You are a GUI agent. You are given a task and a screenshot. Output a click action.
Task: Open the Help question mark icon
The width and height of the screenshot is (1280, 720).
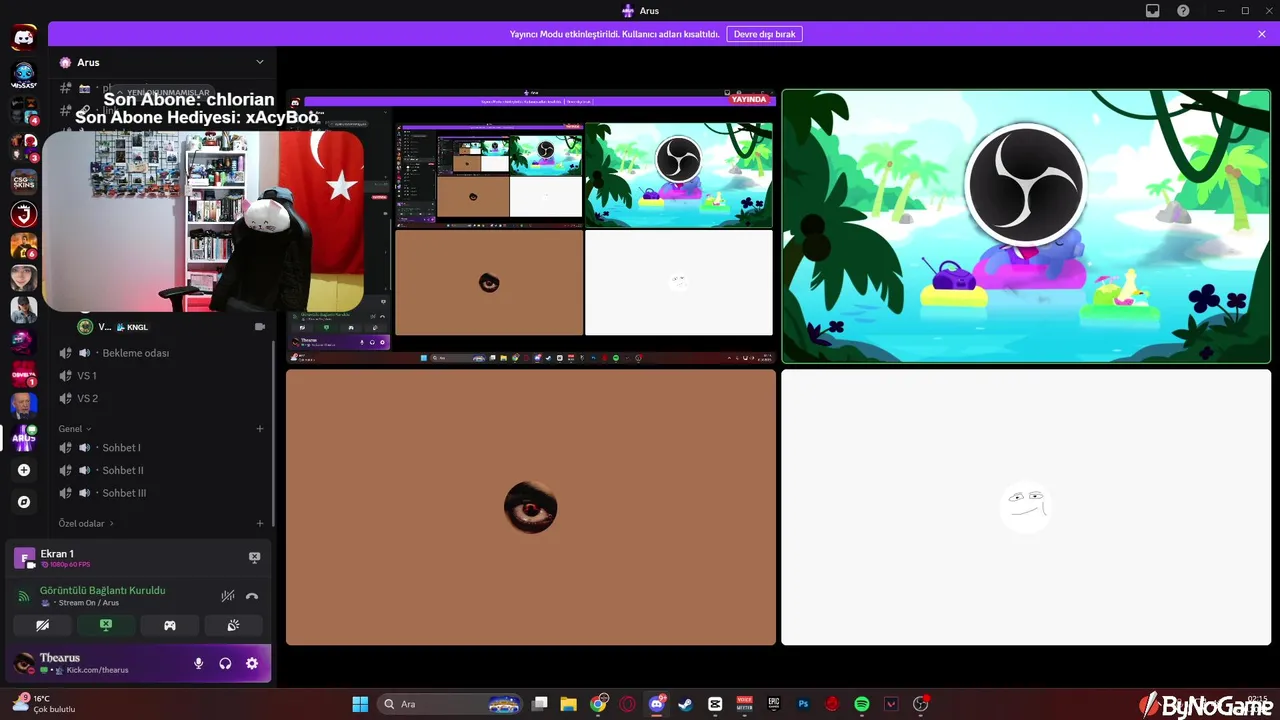[1183, 11]
